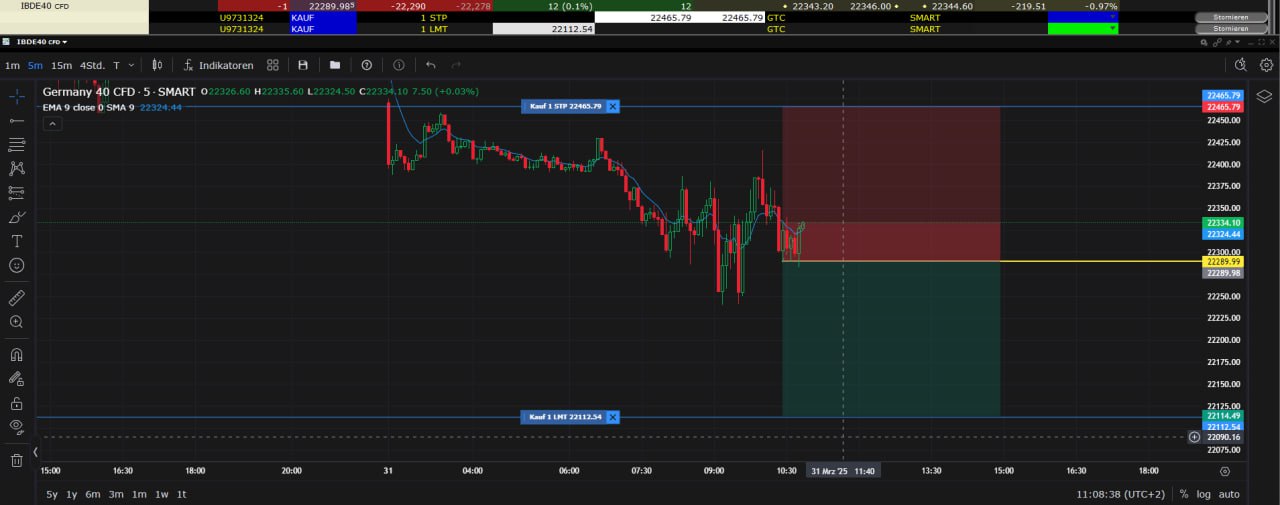This screenshot has height=505, width=1280.
Task: Click the green order status color cell
Action: (x=1082, y=29)
